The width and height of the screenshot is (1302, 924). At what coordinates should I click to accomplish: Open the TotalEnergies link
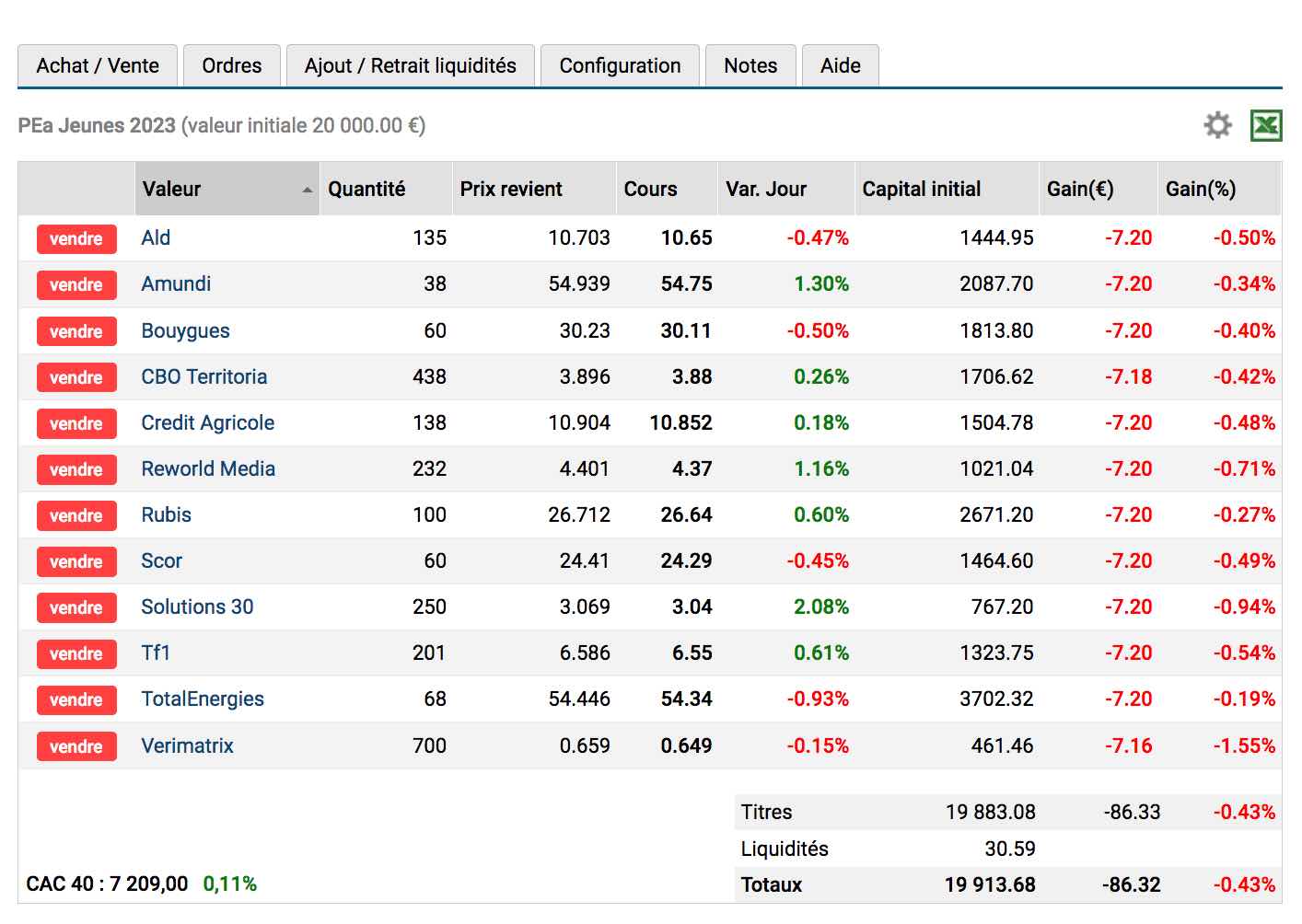[203, 699]
